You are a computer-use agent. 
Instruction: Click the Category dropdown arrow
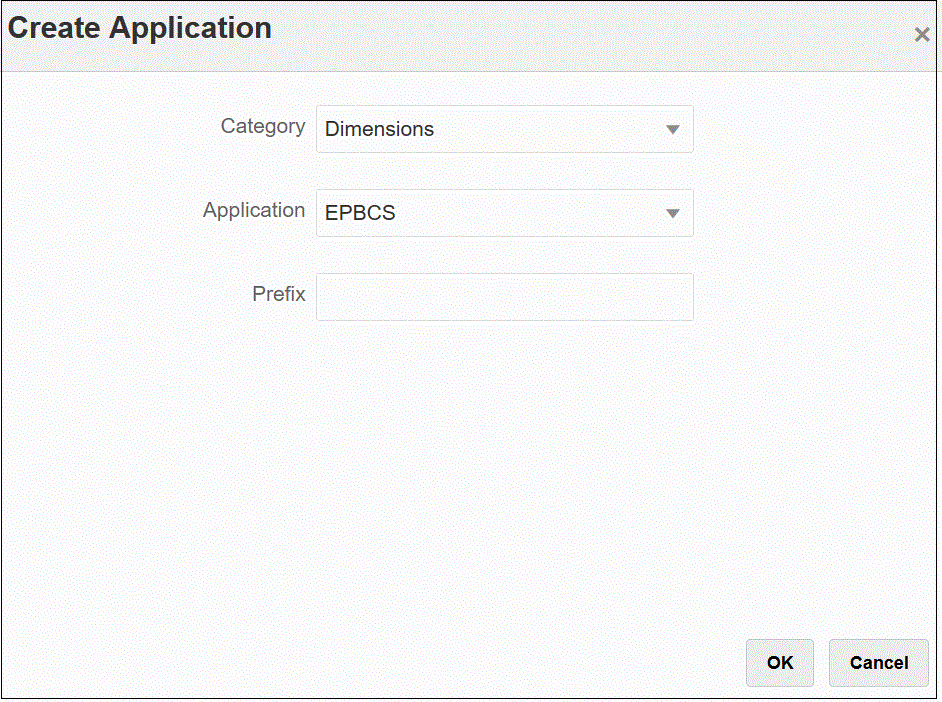[x=673, y=130]
